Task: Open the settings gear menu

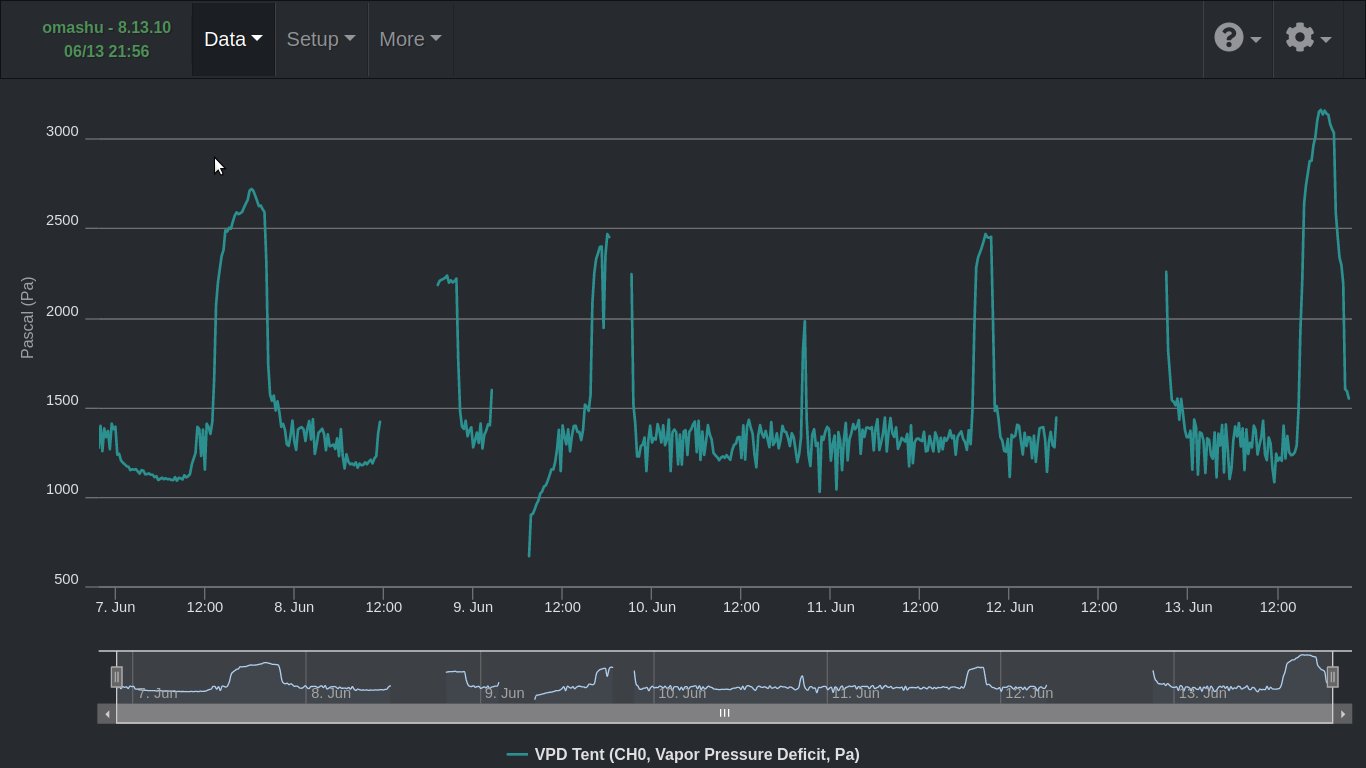Action: 1308,39
